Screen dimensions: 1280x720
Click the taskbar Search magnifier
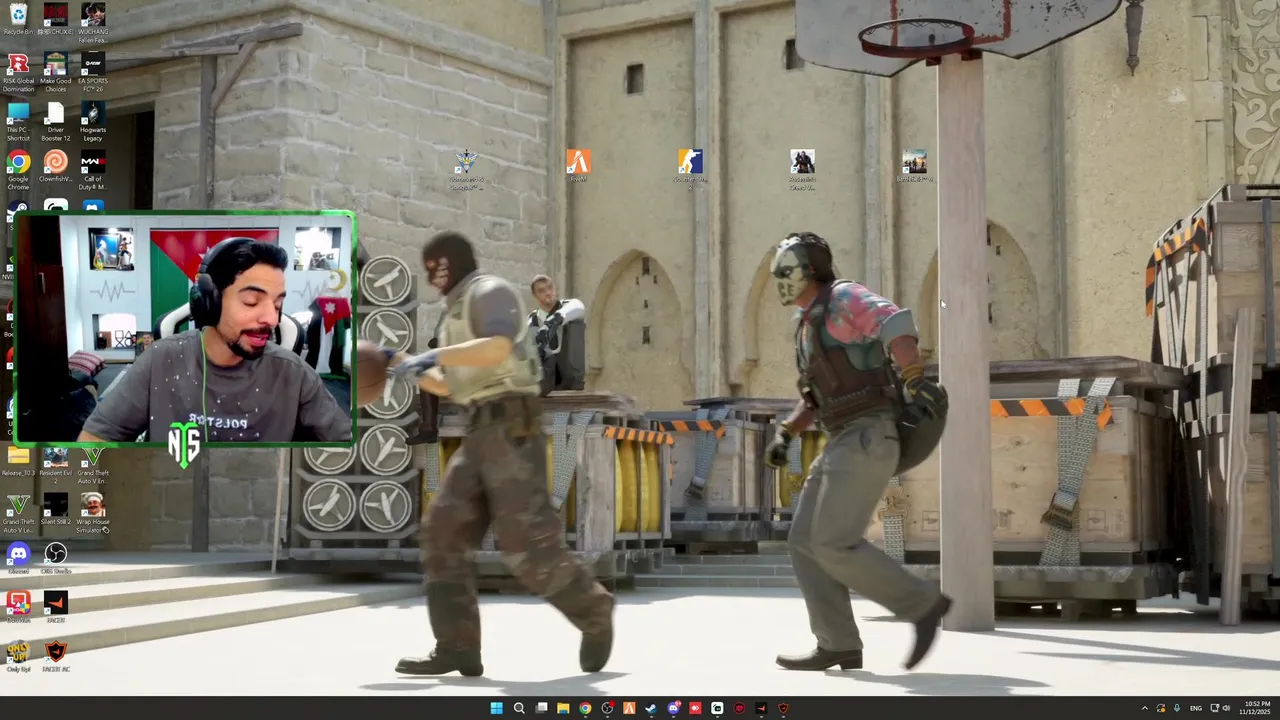pos(519,708)
